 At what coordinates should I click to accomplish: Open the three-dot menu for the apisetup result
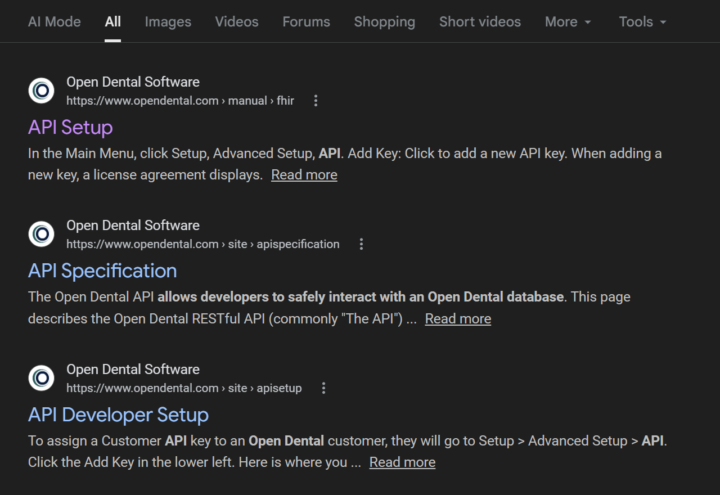(x=324, y=388)
